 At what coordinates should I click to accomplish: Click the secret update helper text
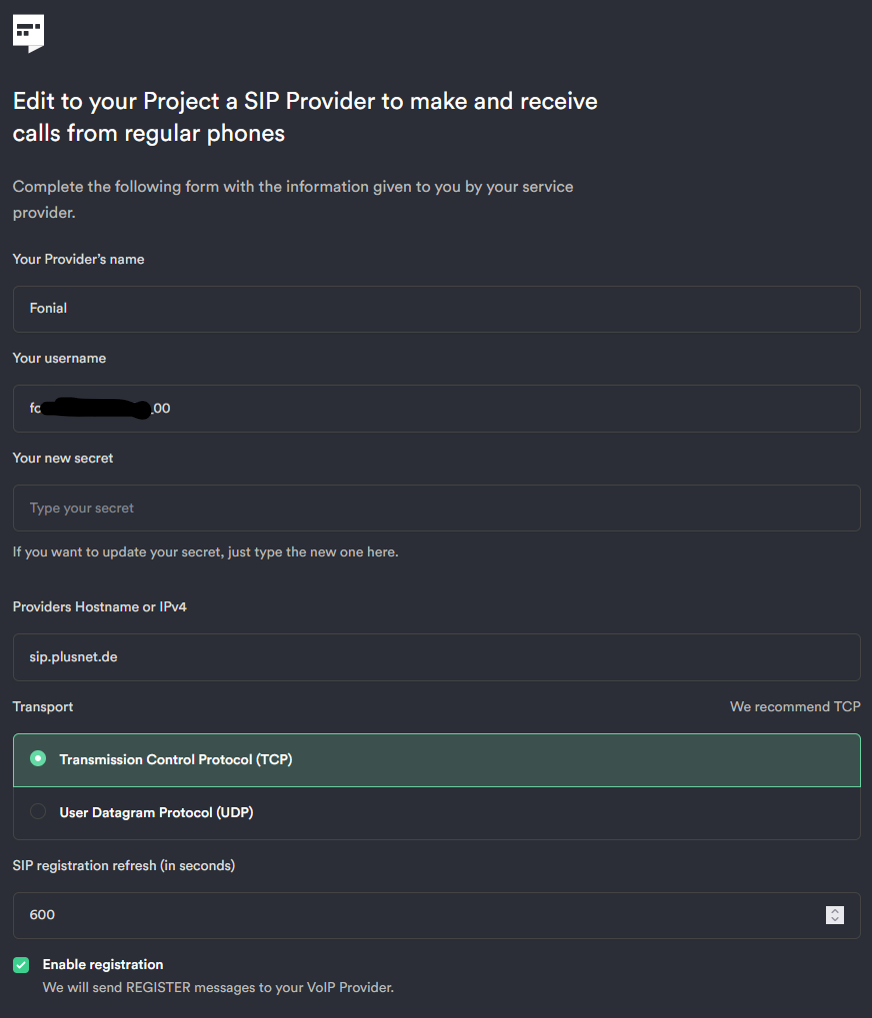pyautogui.click(x=205, y=551)
